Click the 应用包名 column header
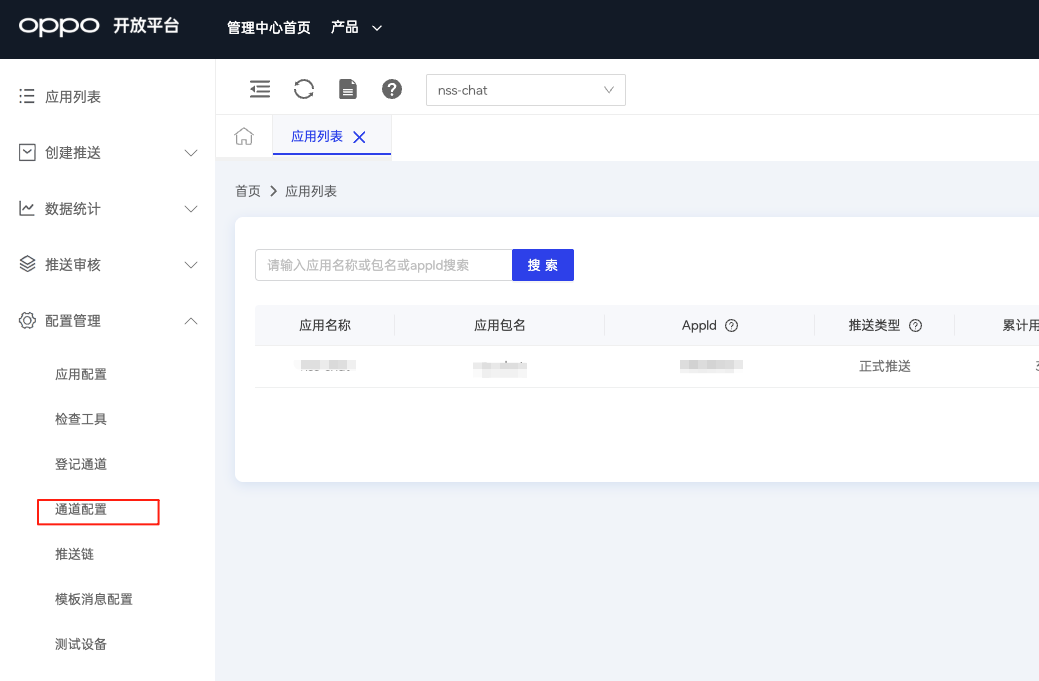 (500, 325)
